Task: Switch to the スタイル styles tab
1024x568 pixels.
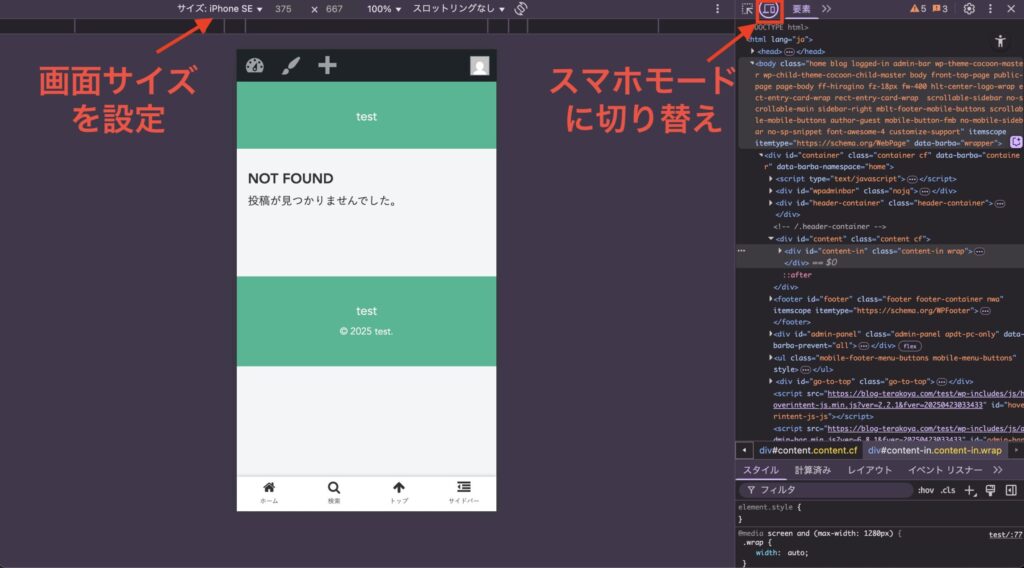Action: (761, 470)
